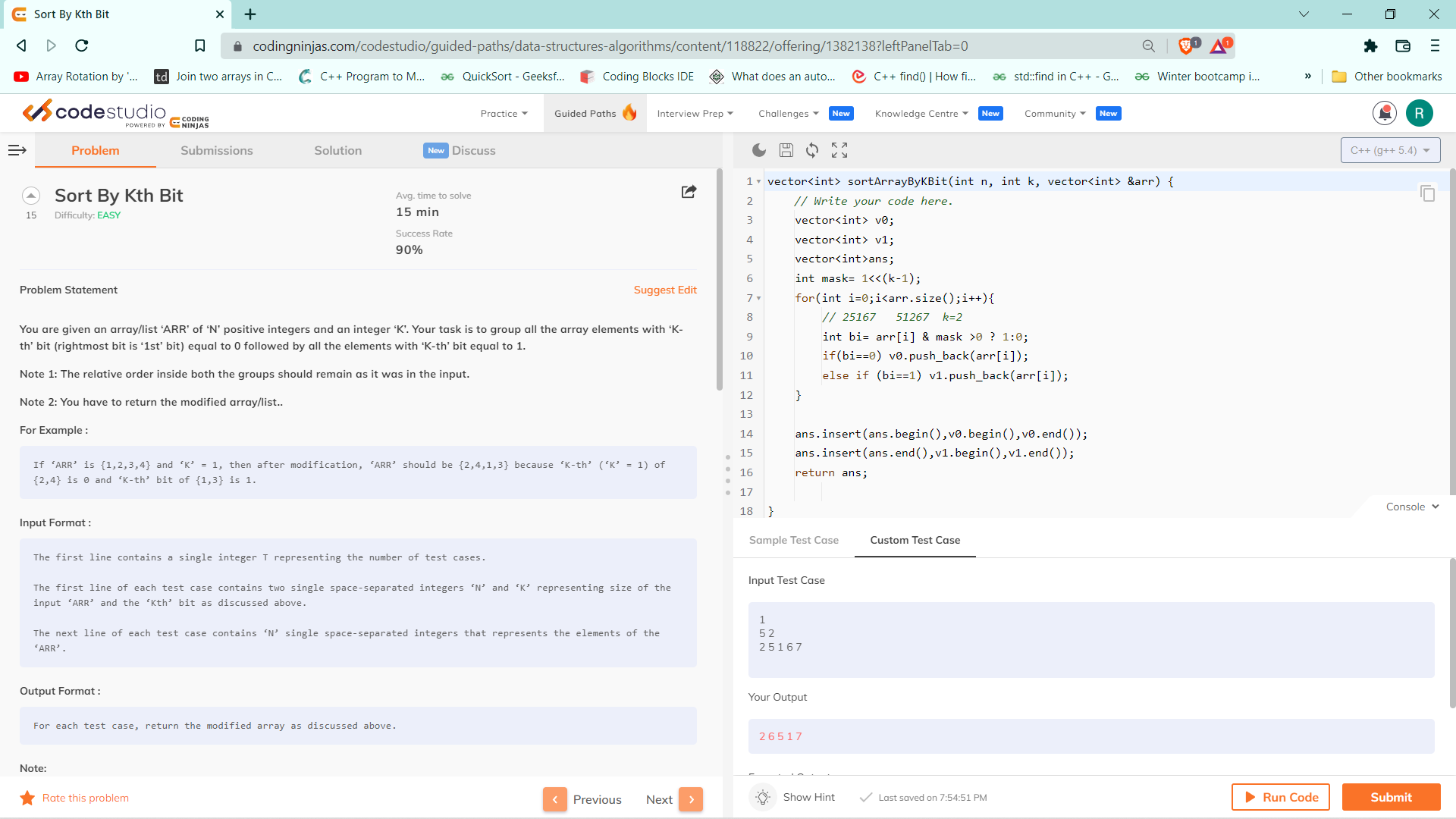
Task: Upvote the Sort By Kth Bit problem
Action: point(31,196)
